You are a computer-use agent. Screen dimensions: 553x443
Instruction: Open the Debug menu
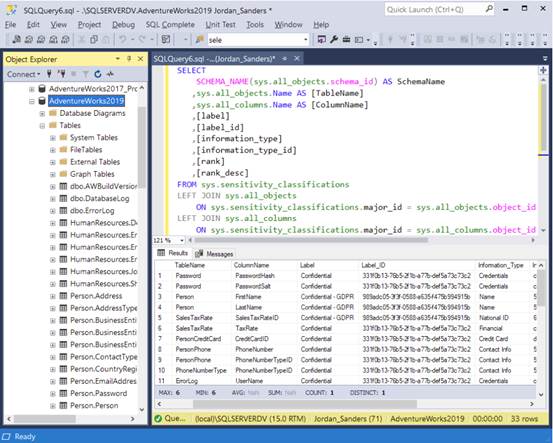tap(123, 24)
